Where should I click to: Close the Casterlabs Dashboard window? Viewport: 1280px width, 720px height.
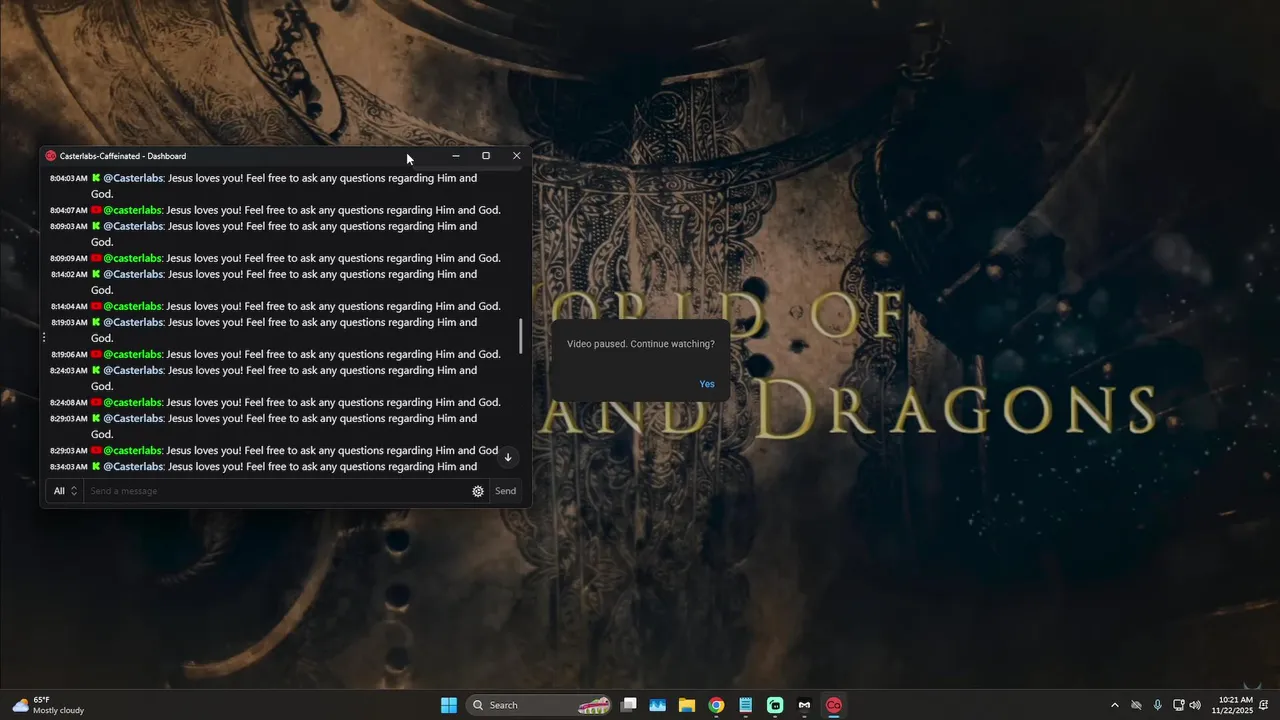516,156
